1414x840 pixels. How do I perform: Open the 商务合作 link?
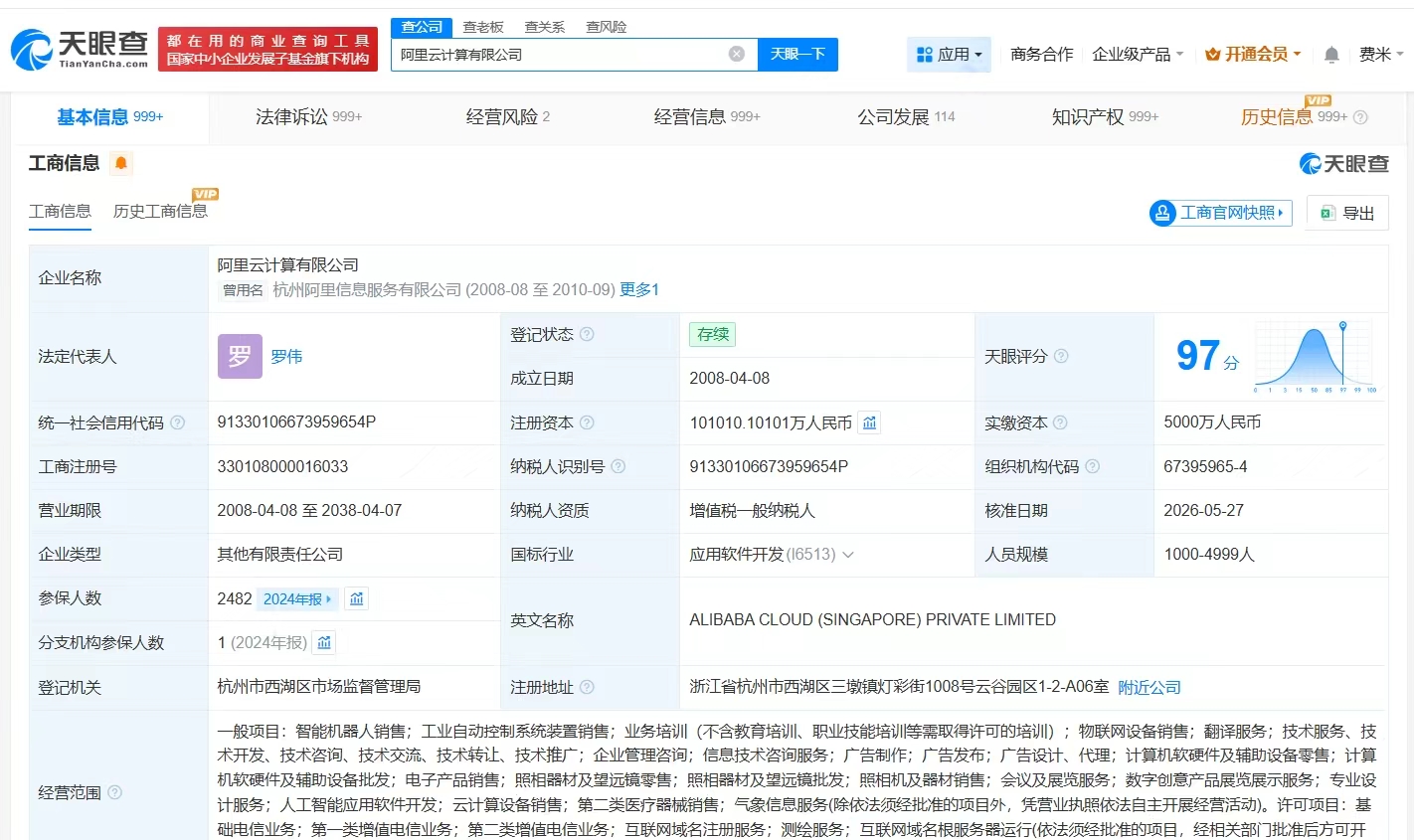1041,55
